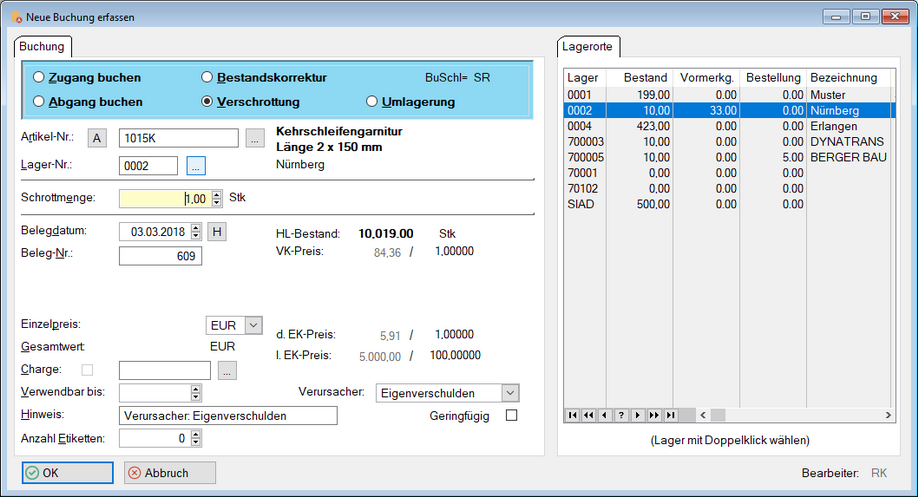The height and width of the screenshot is (497, 918).
Task: Switch to the Buchung tab
Action: [42, 46]
